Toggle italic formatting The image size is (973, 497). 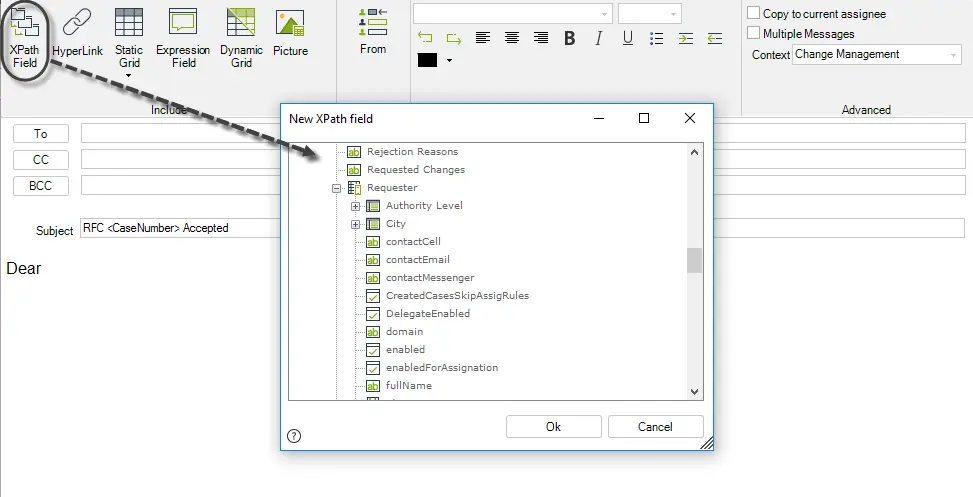[598, 38]
